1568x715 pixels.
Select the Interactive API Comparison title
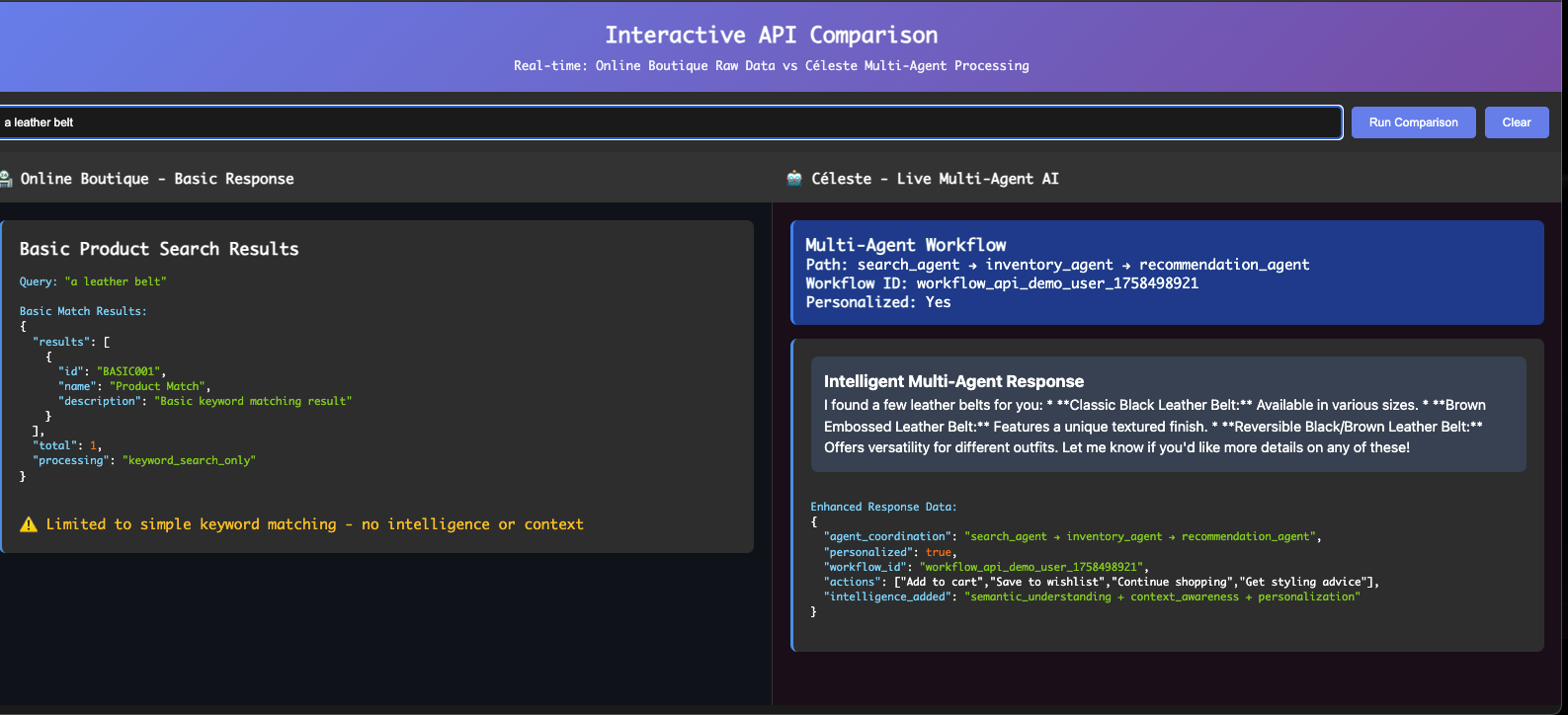click(772, 36)
